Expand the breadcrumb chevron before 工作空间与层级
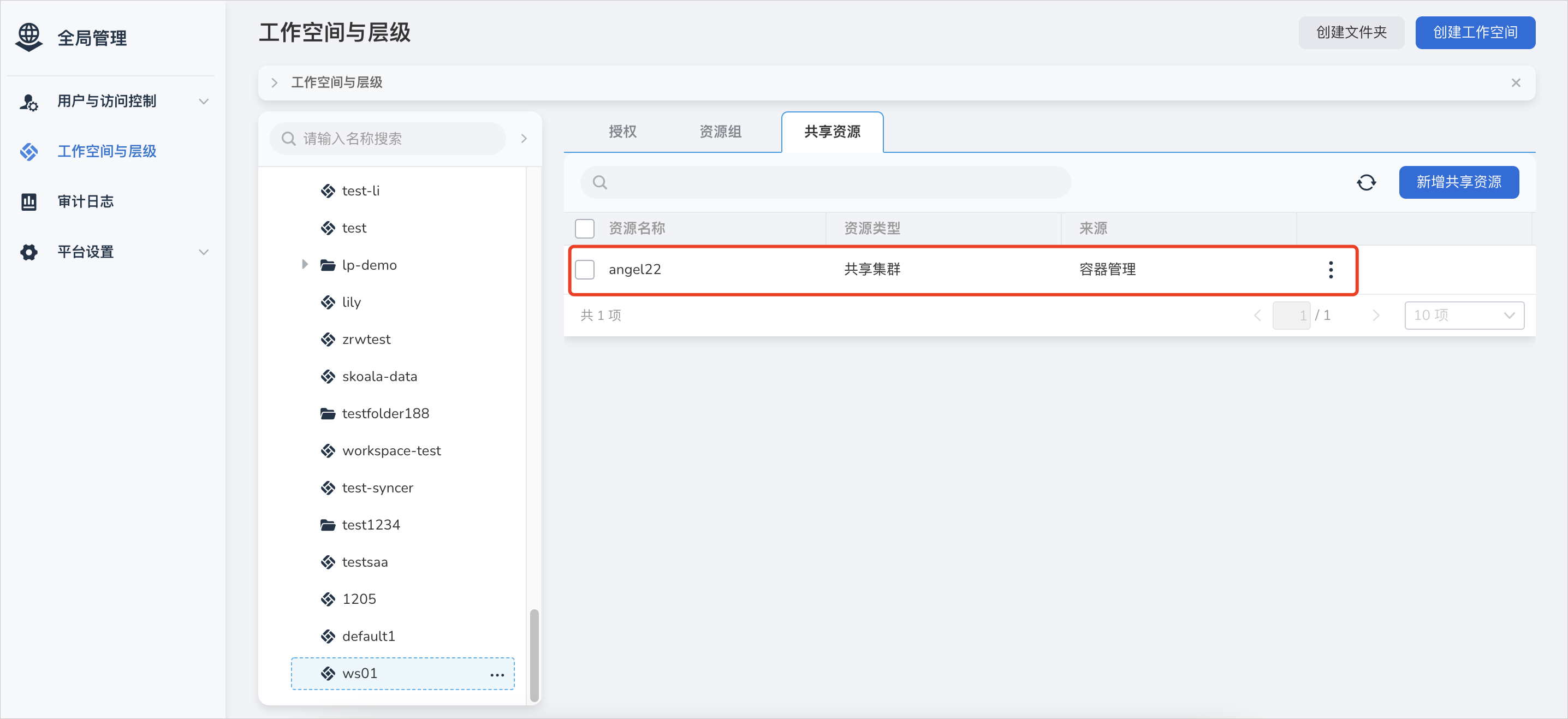This screenshot has width=1568, height=719. point(275,83)
